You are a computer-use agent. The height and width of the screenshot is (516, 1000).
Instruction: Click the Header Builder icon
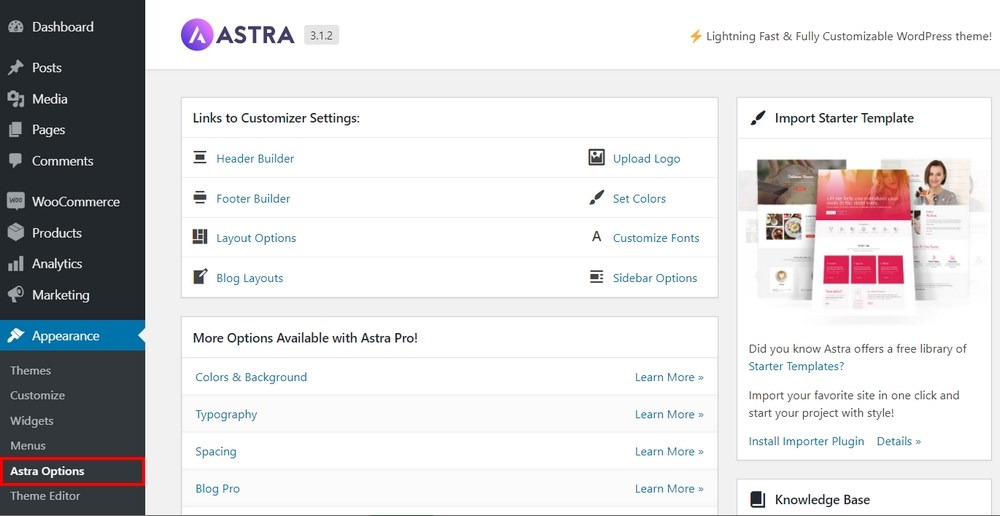[200, 158]
